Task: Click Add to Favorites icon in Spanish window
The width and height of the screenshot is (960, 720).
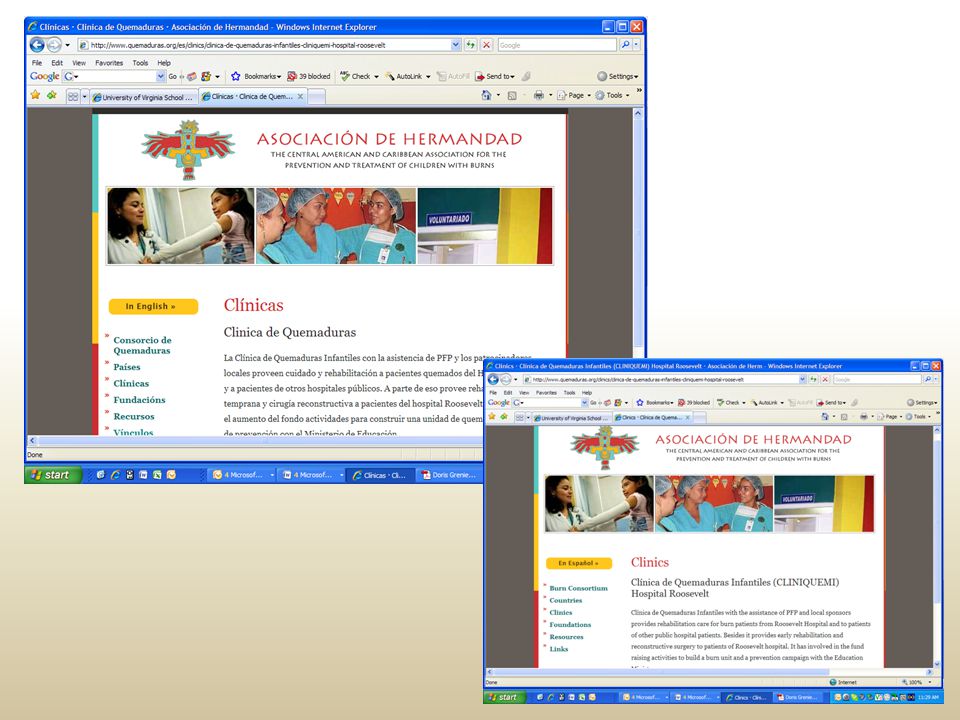Action: tap(52, 95)
